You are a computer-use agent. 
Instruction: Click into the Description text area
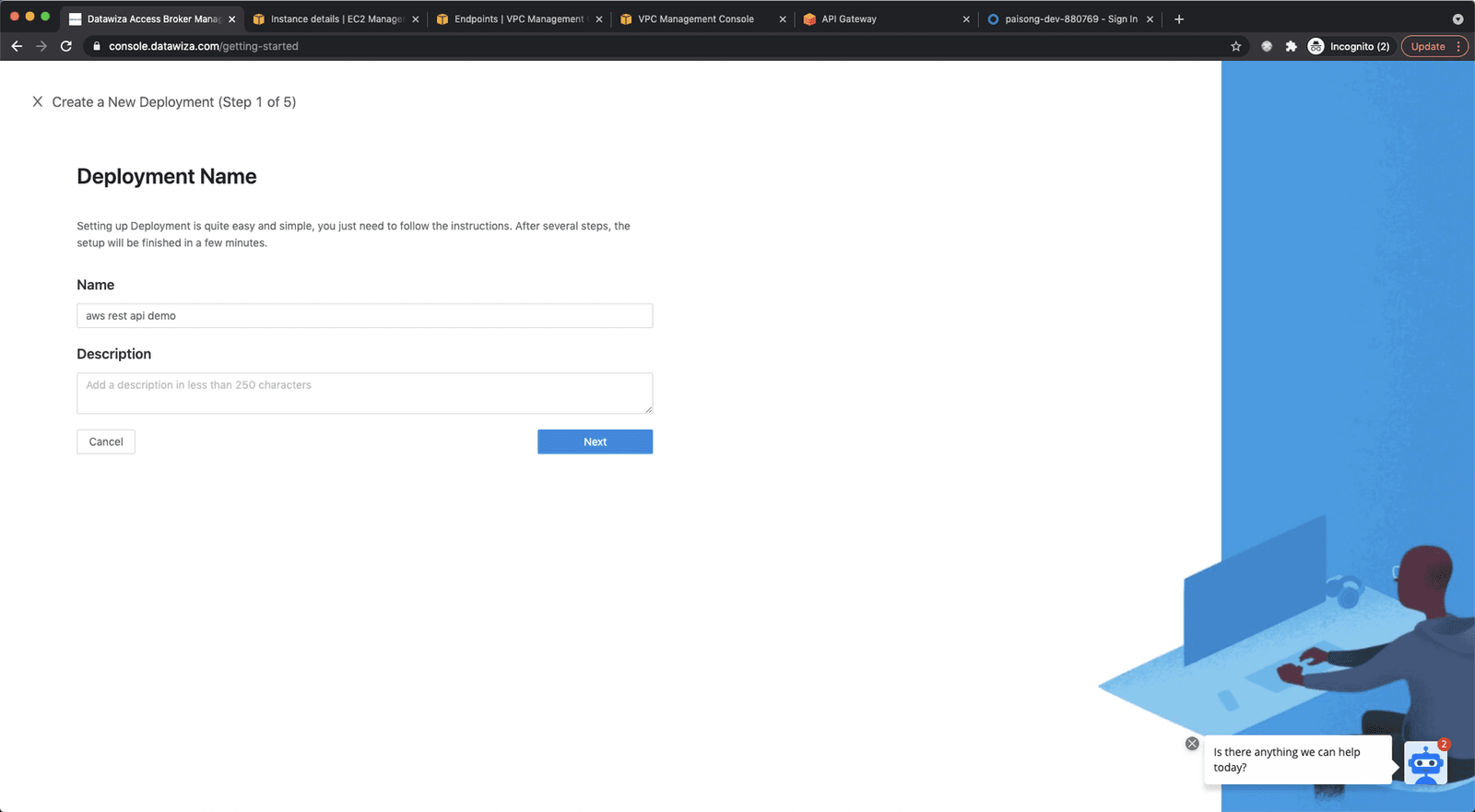(364, 394)
